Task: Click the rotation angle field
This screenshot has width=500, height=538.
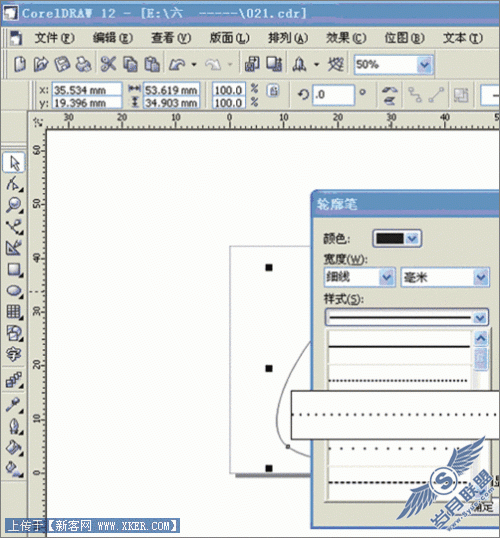Action: click(x=333, y=95)
